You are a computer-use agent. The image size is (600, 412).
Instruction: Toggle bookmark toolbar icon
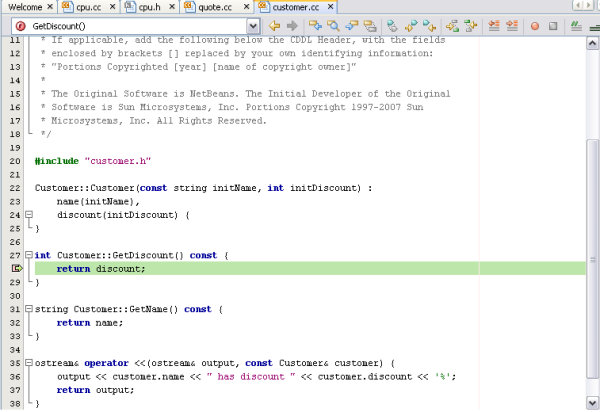(x=392, y=26)
